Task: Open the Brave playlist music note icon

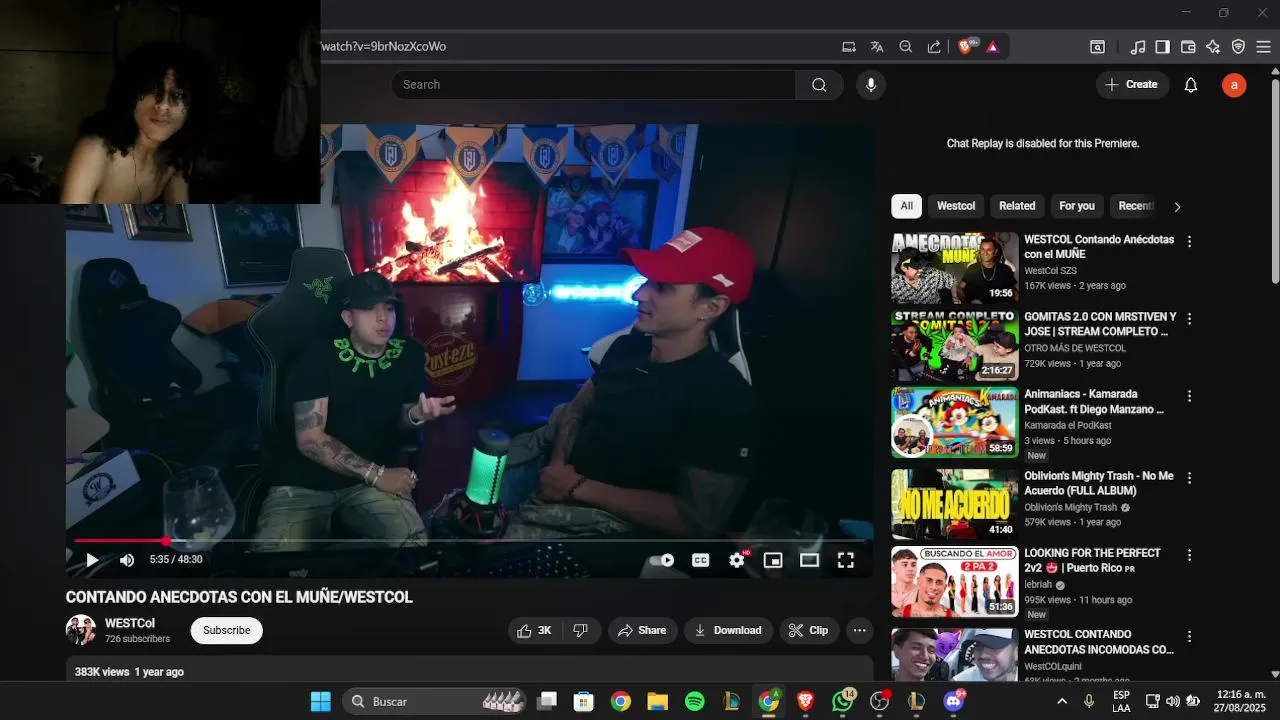Action: click(1138, 46)
